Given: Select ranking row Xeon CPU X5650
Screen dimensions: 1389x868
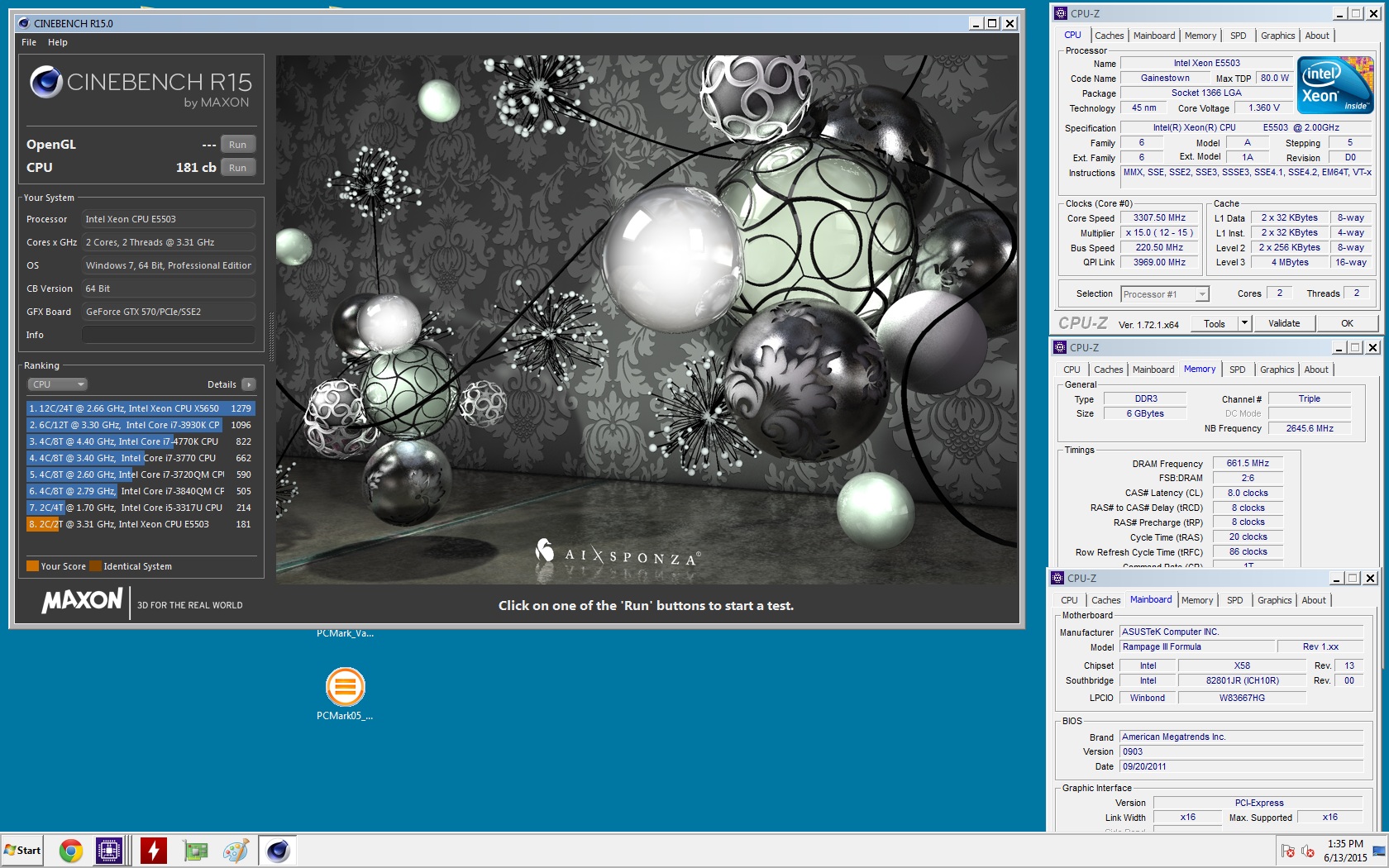Looking at the screenshot, I should 141,408.
